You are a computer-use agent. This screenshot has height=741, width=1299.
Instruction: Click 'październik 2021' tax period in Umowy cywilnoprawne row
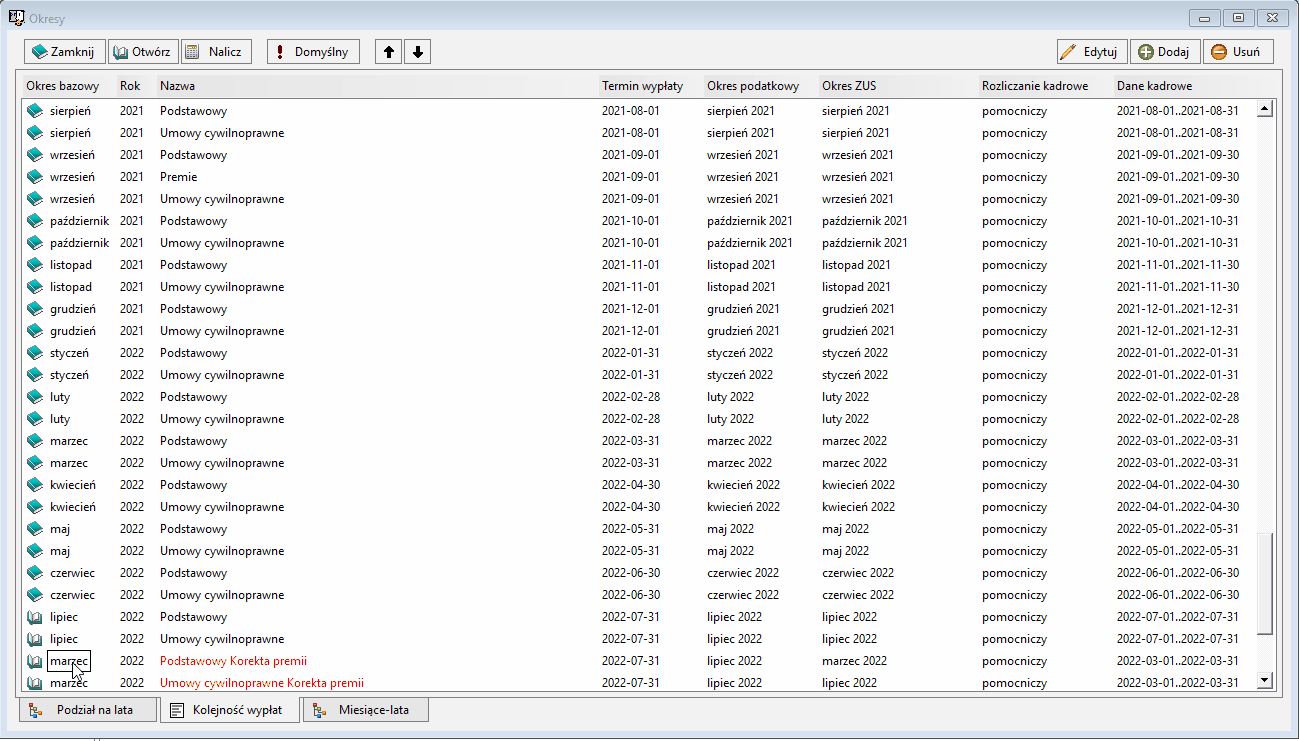[x=749, y=243]
